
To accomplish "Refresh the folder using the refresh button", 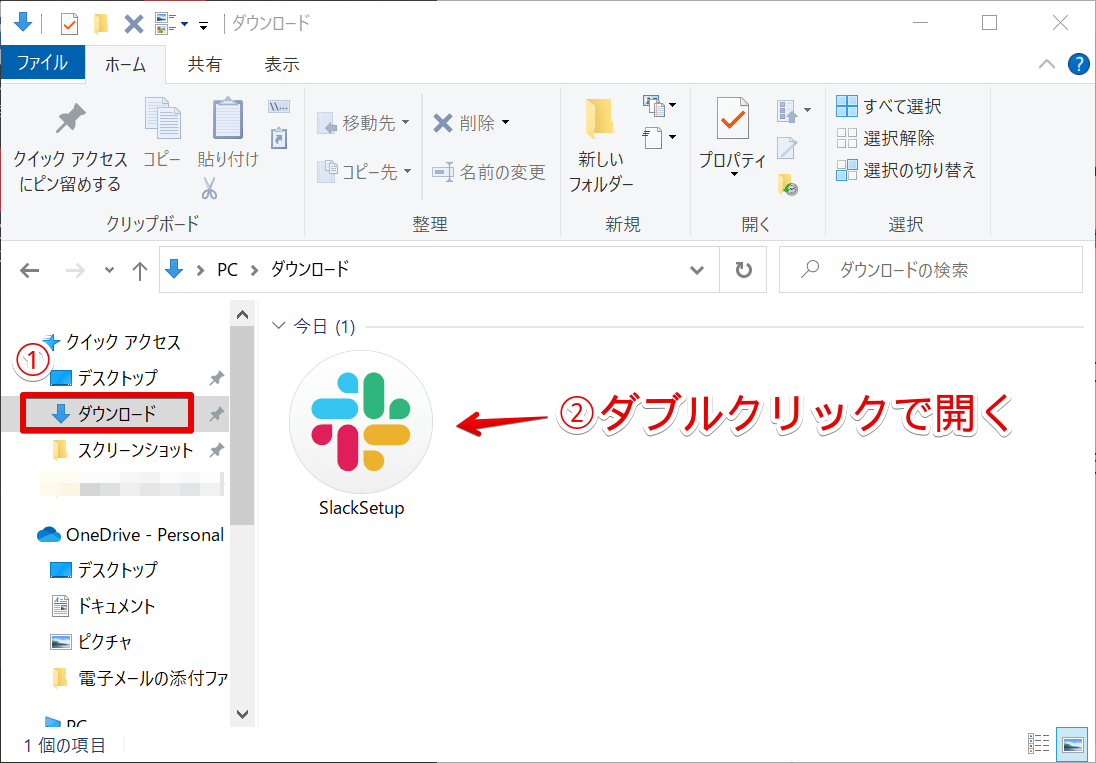I will tap(743, 269).
